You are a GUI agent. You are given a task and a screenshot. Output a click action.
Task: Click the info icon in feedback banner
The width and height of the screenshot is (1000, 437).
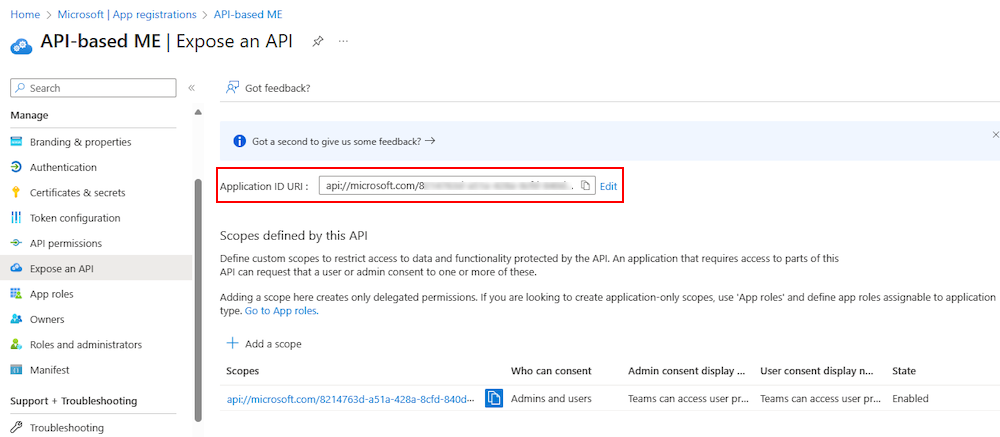[239, 142]
